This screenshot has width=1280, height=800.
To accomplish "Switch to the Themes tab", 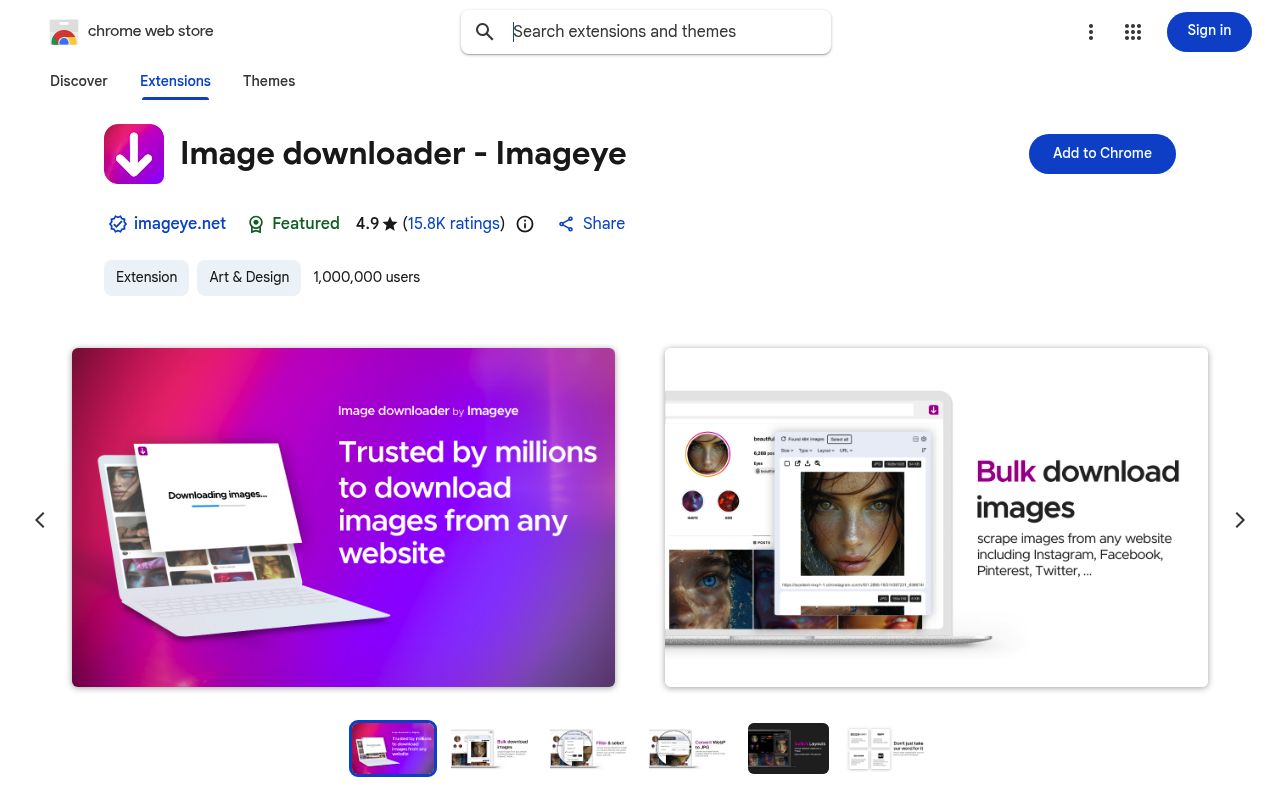I will click(x=269, y=81).
